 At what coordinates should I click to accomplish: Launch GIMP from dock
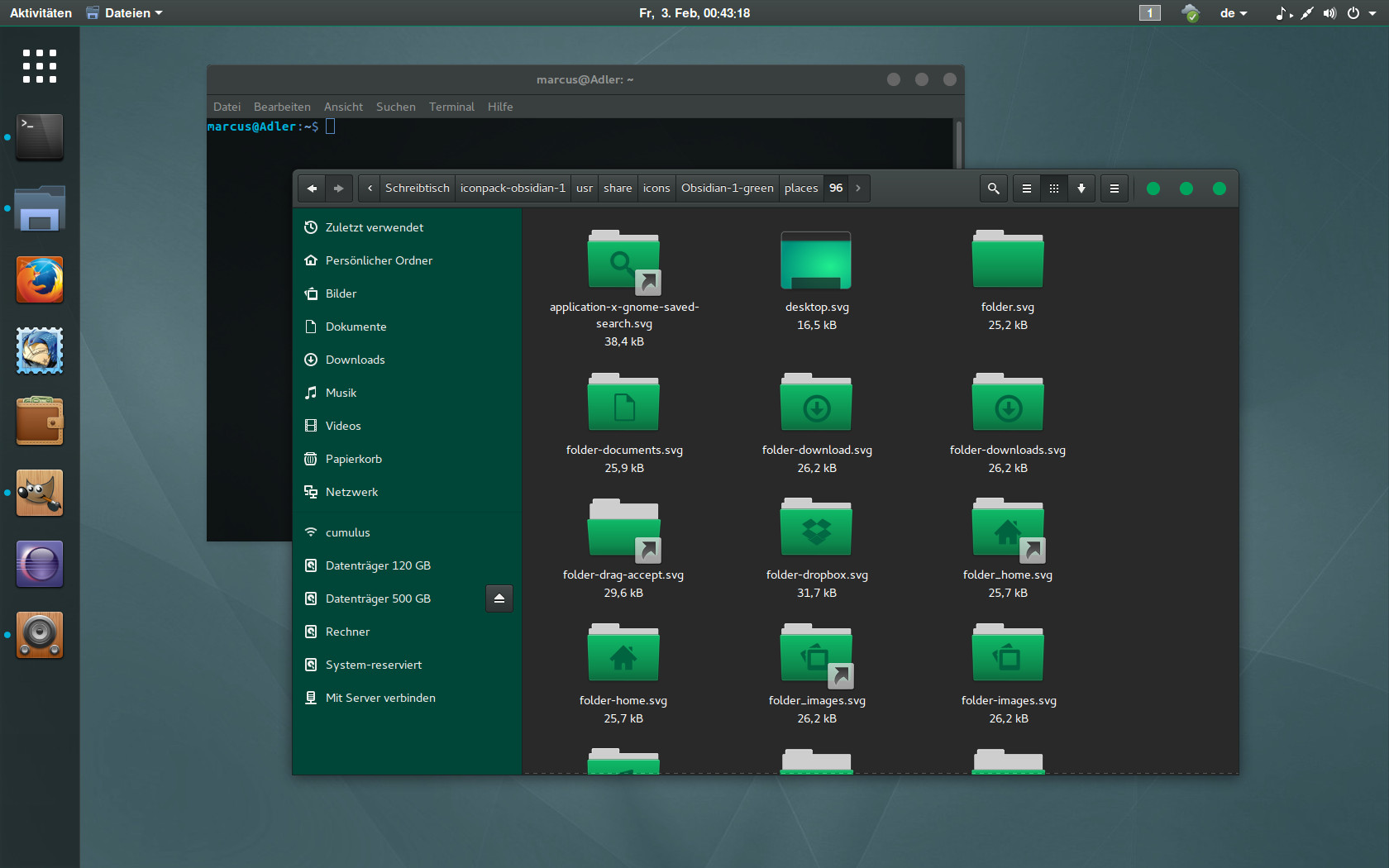pos(40,493)
